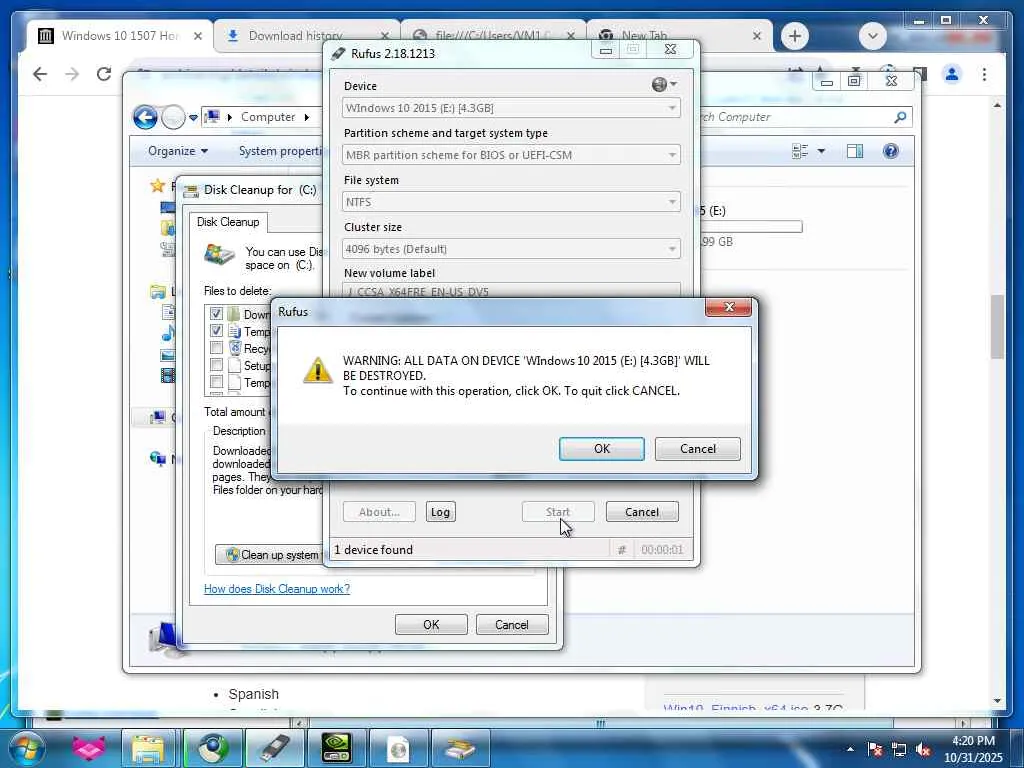Switch to the New Tab browser tab
1024x768 pixels.
coord(680,36)
